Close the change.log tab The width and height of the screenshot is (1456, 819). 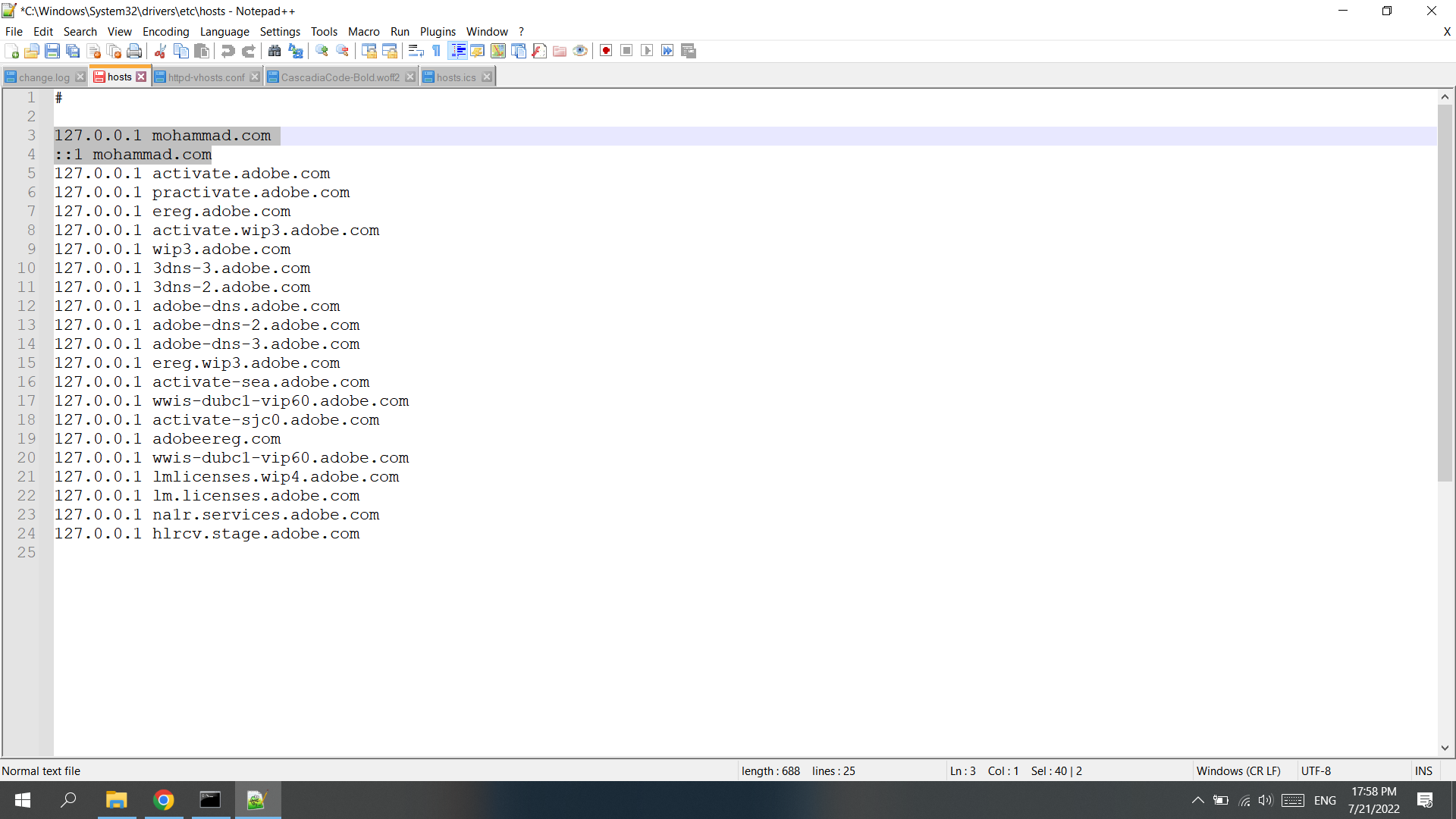pyautogui.click(x=80, y=77)
